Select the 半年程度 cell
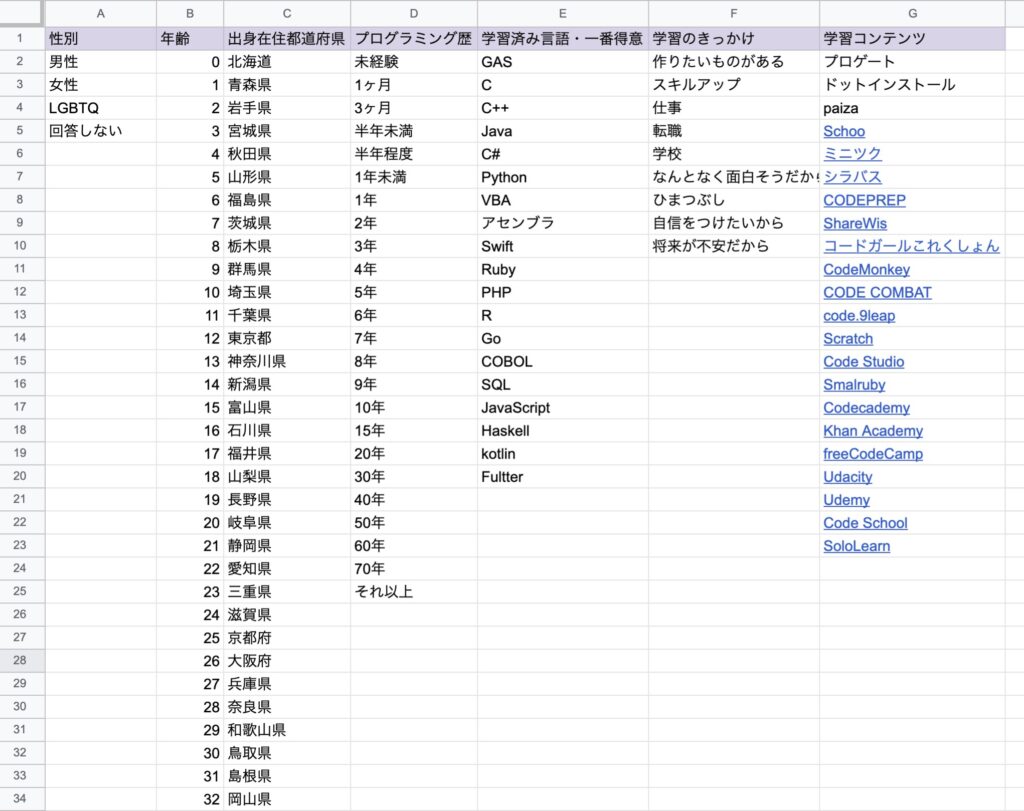1024x811 pixels. coord(413,154)
